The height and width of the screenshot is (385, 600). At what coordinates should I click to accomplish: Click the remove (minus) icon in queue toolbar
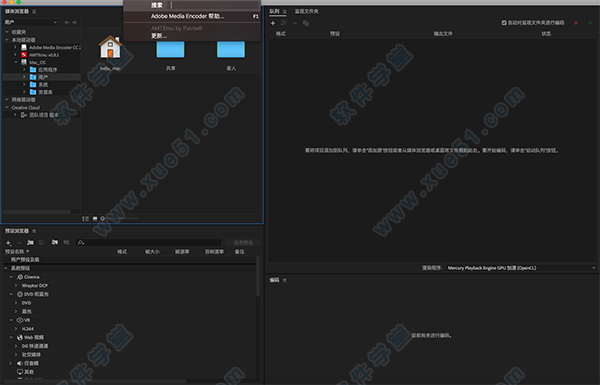click(295, 23)
